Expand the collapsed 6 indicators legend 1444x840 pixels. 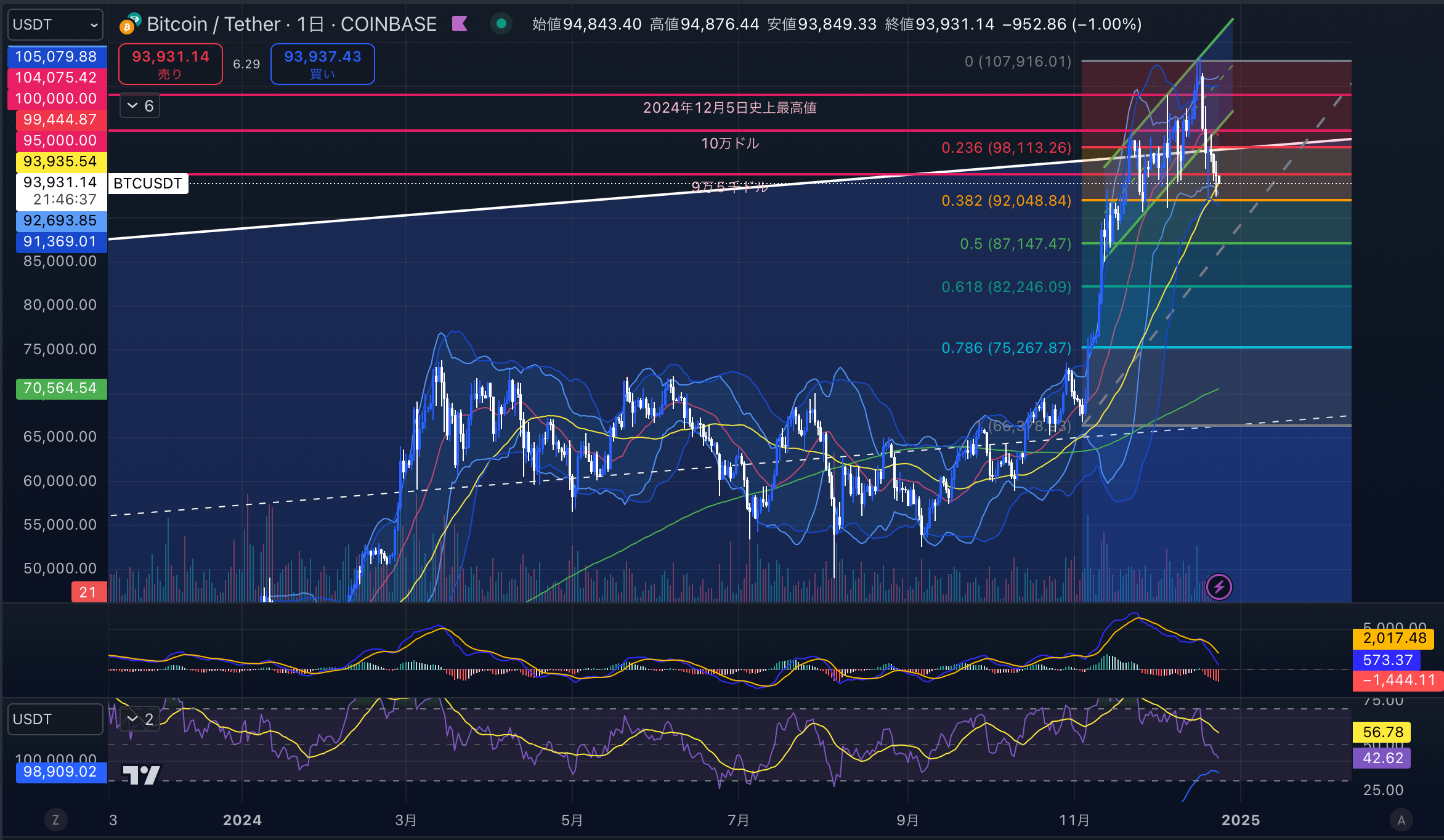(x=140, y=106)
